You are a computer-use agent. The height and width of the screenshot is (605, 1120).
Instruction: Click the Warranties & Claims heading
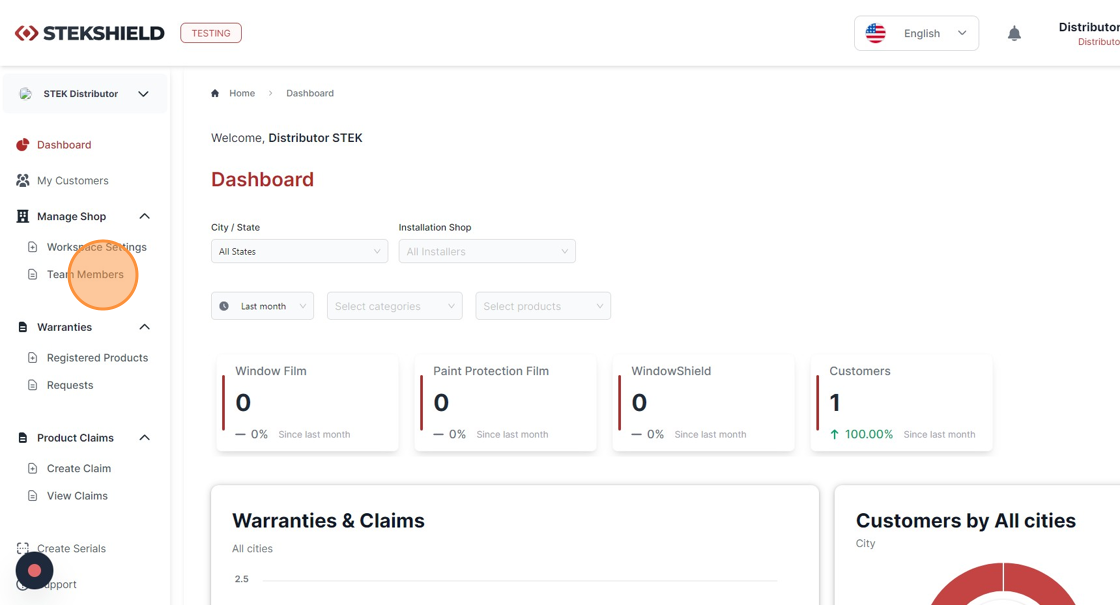tap(328, 521)
